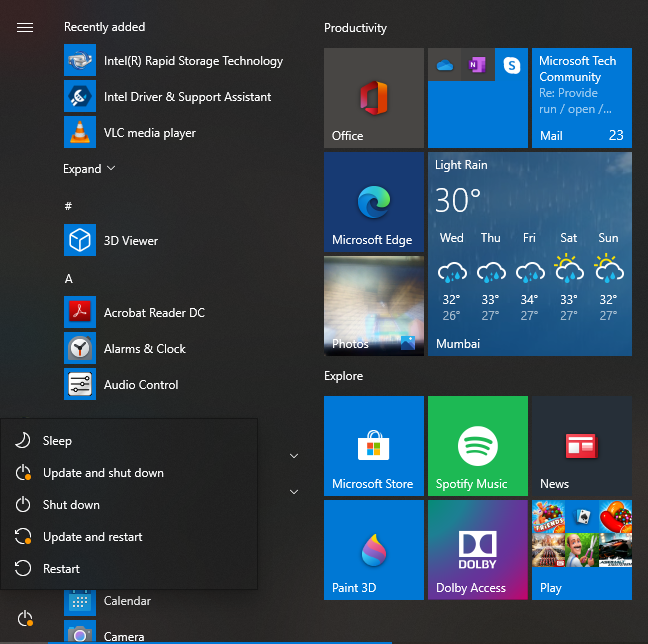
Task: Open the News tile
Action: tap(582, 446)
